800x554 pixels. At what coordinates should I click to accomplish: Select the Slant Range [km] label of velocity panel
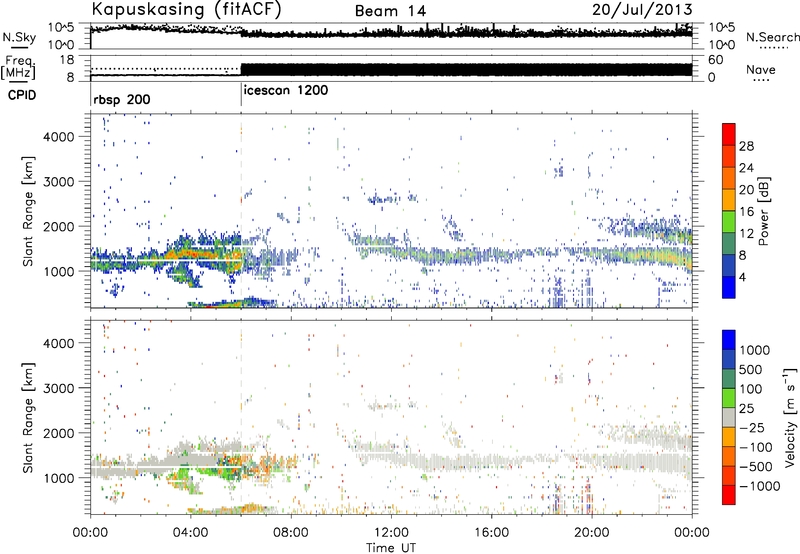pyautogui.click(x=28, y=417)
